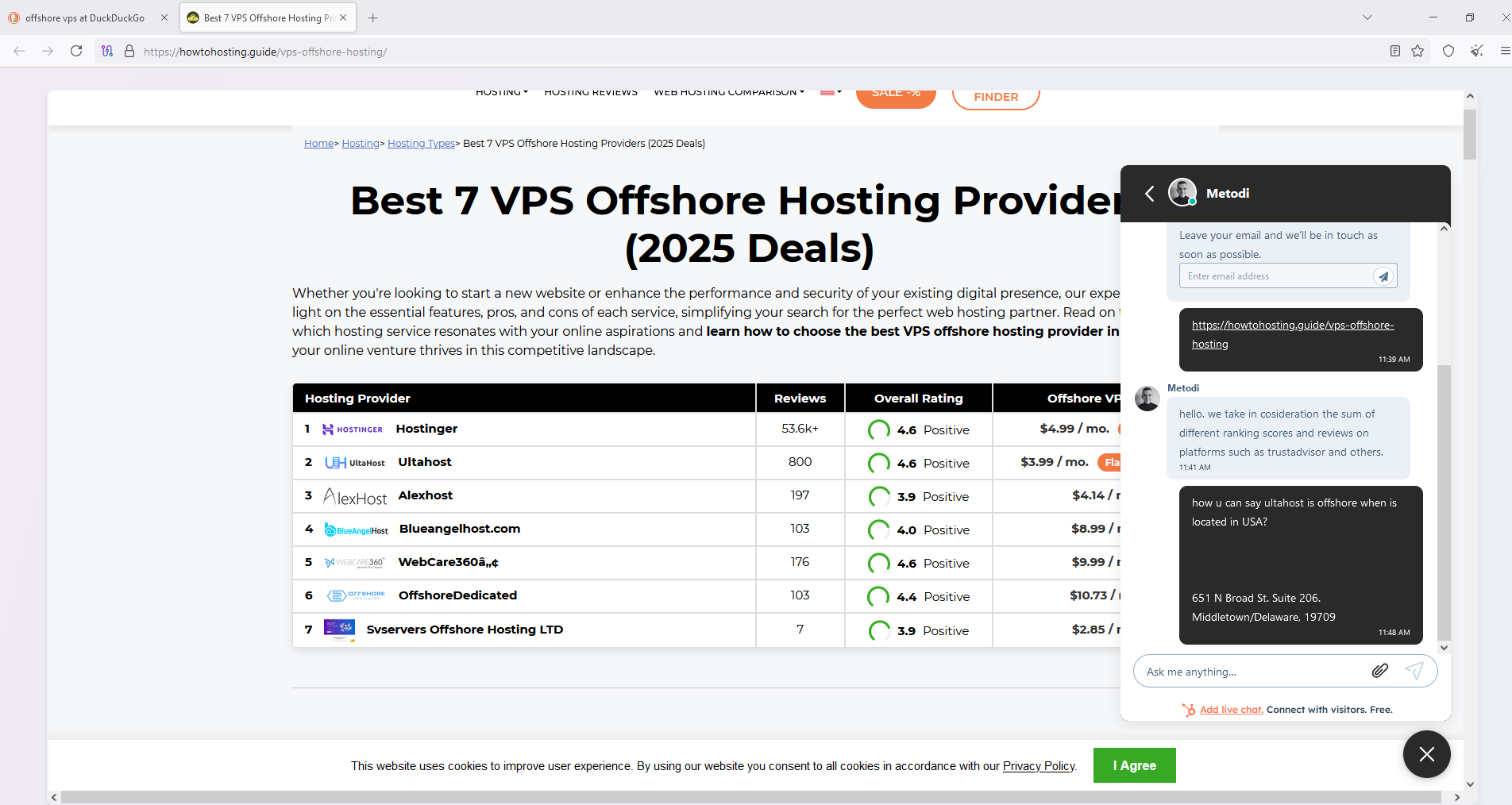This screenshot has height=805, width=1512.
Task: Click the horizontal scrollbar at page bottom
Action: tap(754, 797)
